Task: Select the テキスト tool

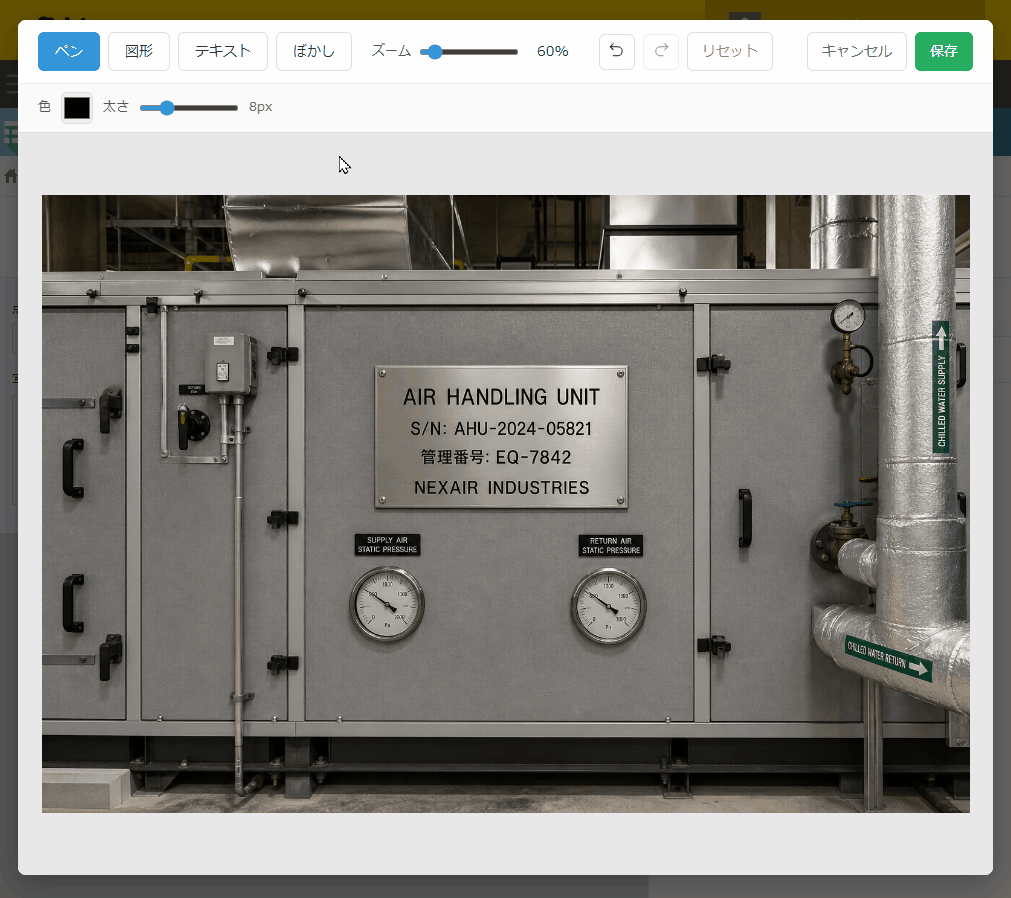Action: 222,51
